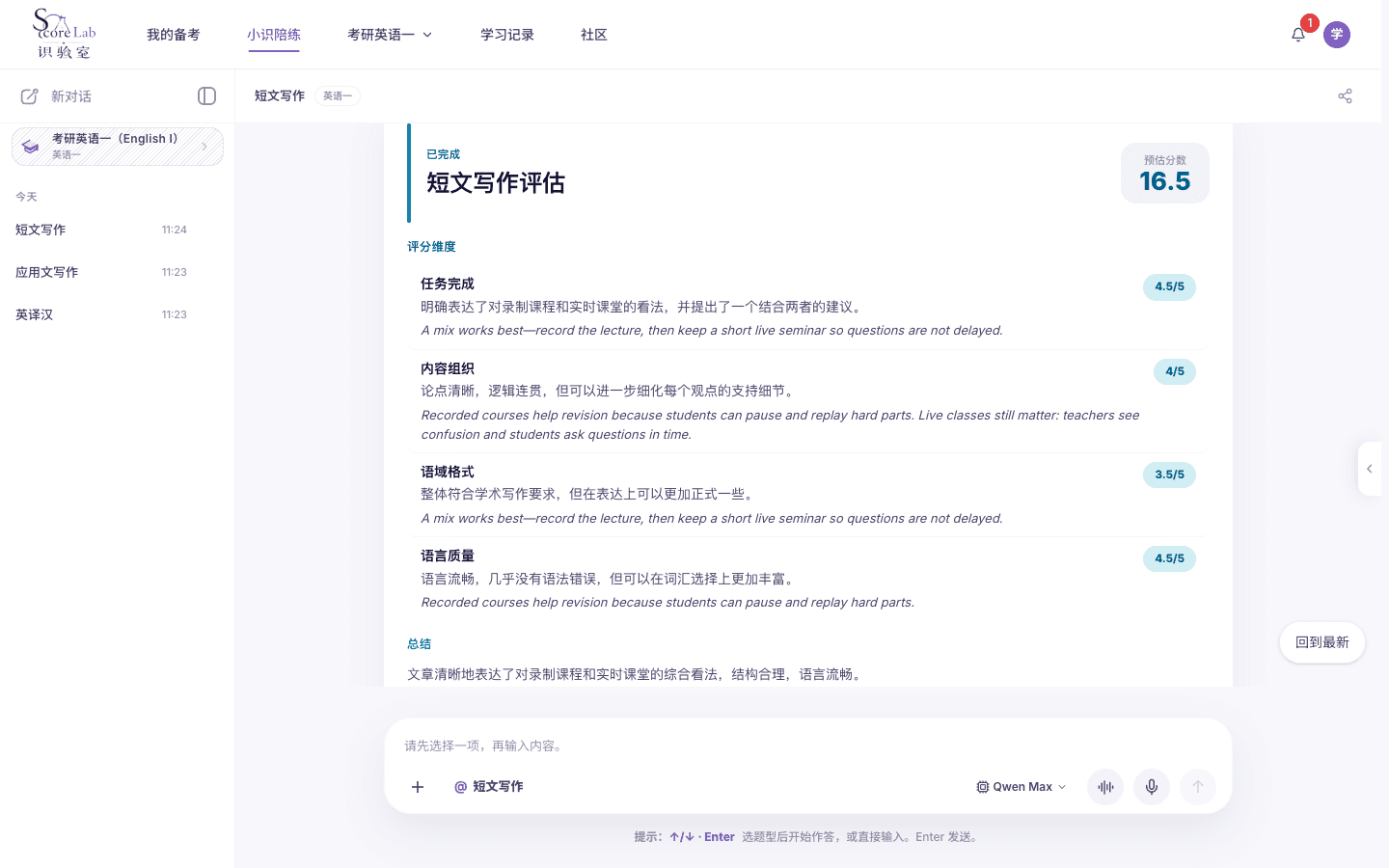Click the 任务完成 dimension heading

[x=448, y=284]
